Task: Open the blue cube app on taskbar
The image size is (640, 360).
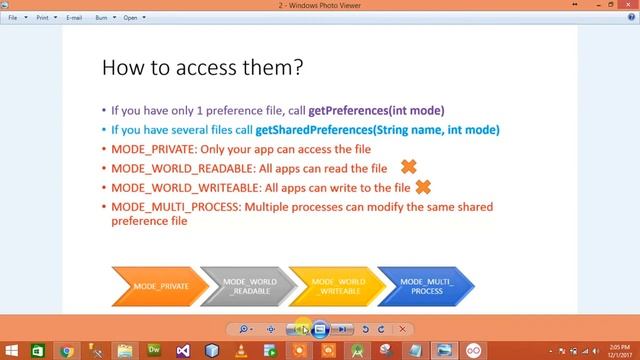Action: [212, 351]
